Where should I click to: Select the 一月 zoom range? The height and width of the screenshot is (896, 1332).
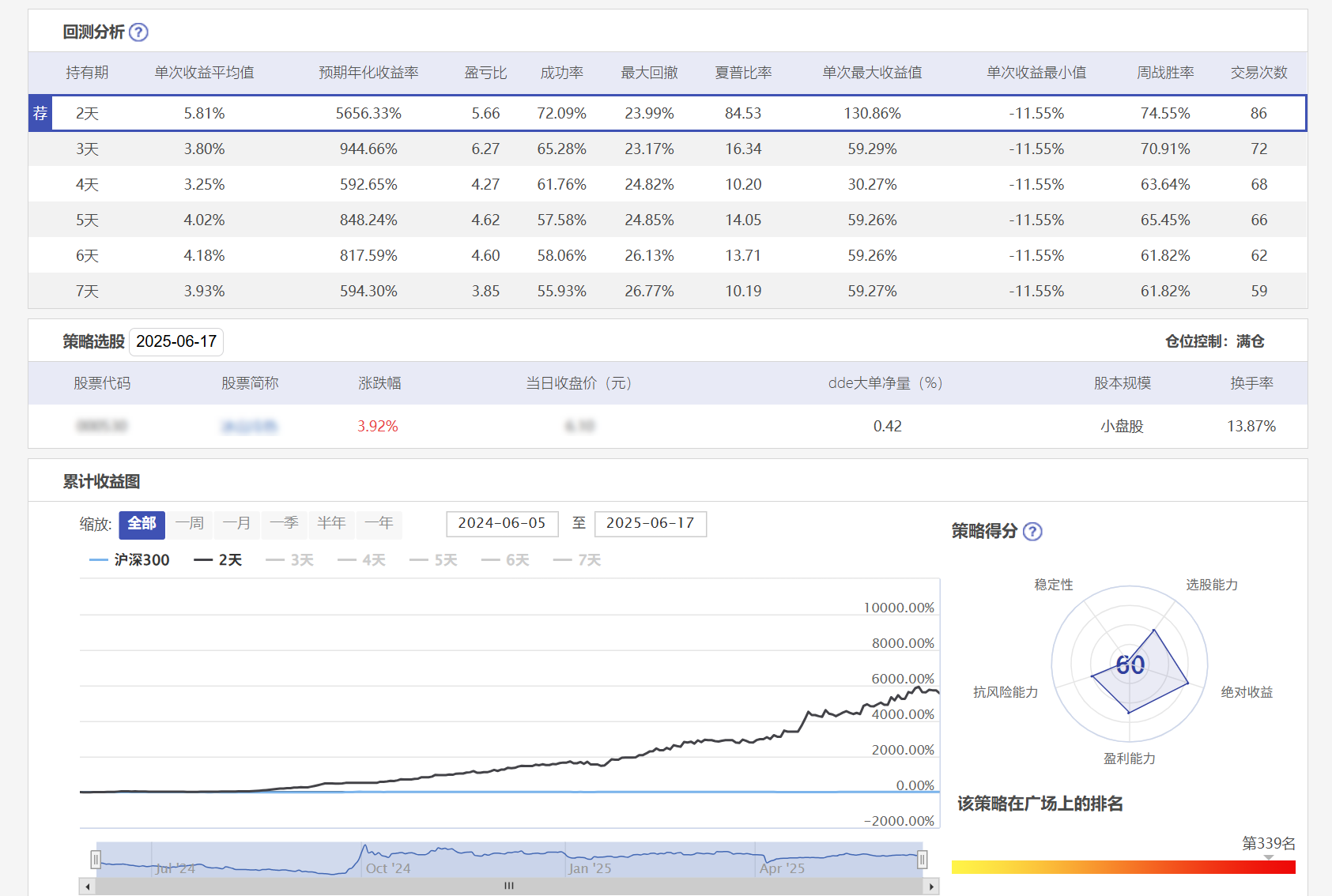point(236,524)
